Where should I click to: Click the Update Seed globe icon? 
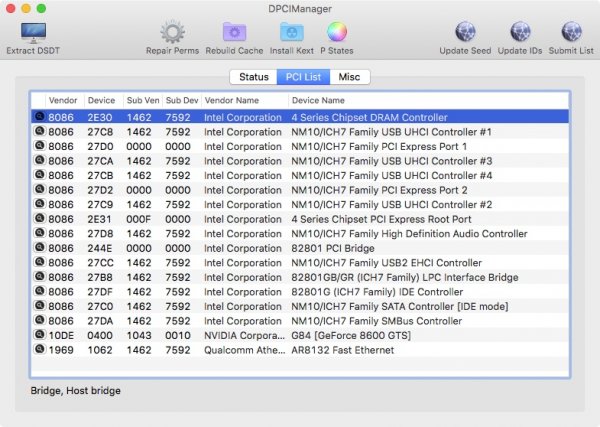coord(466,31)
